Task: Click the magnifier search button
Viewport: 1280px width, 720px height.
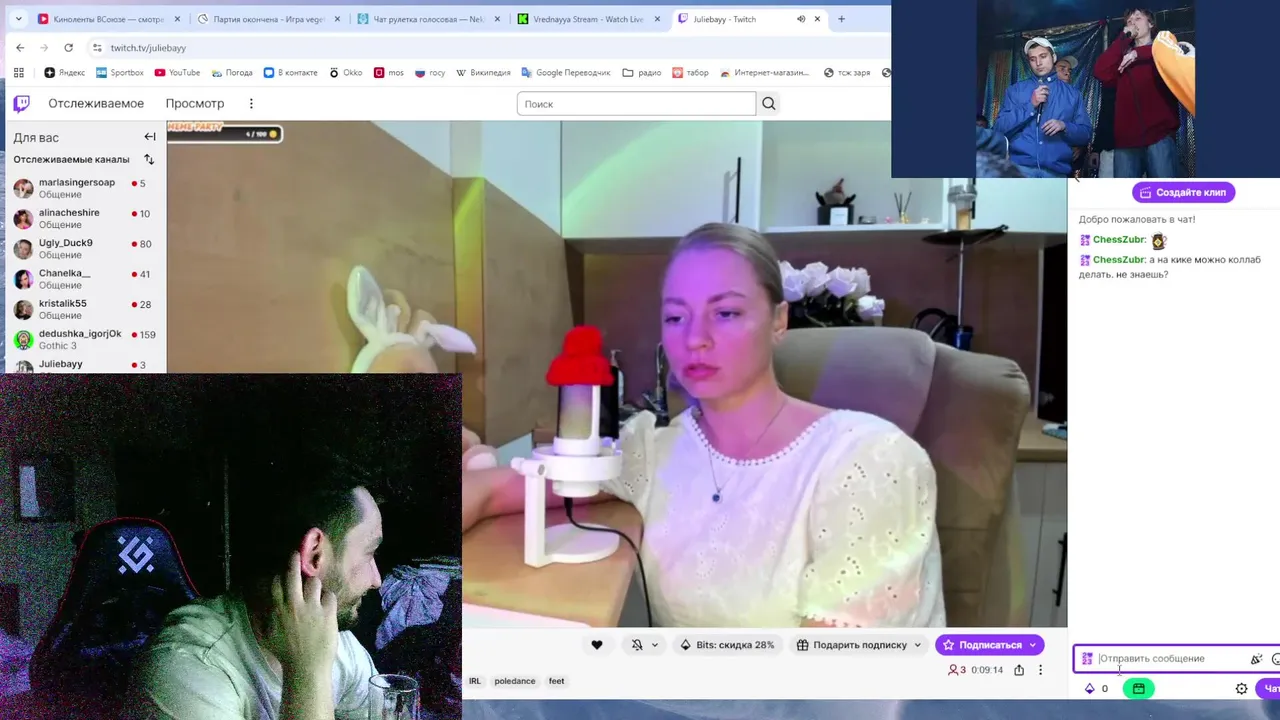Action: 768,103
